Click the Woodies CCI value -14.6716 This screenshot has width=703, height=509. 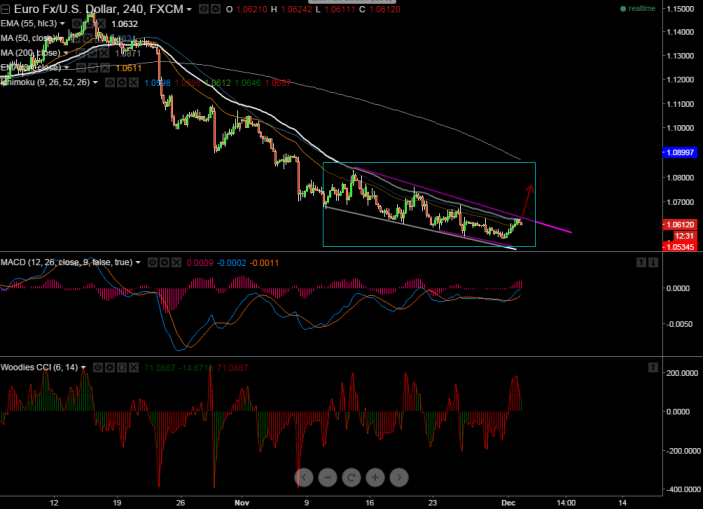point(196,368)
